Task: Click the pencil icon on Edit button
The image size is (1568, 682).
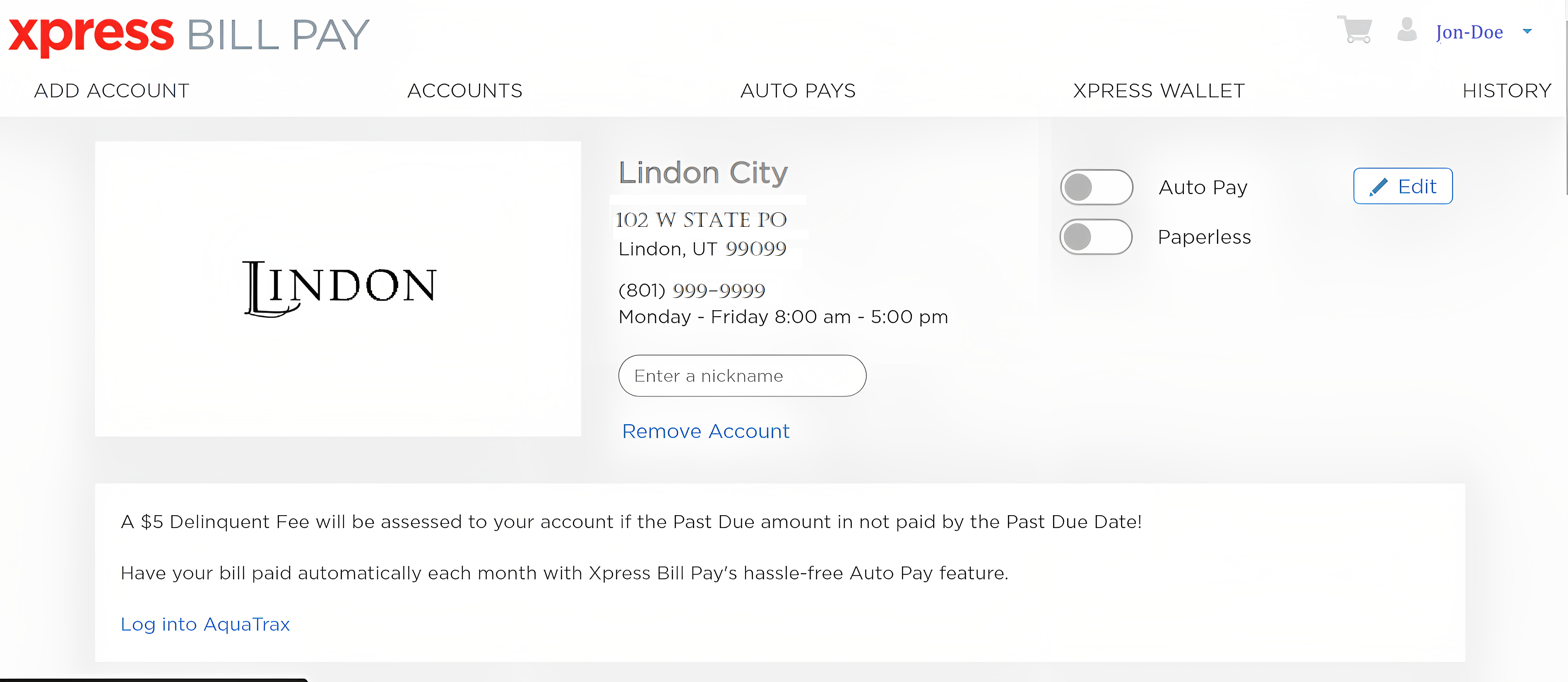Action: (x=1378, y=187)
